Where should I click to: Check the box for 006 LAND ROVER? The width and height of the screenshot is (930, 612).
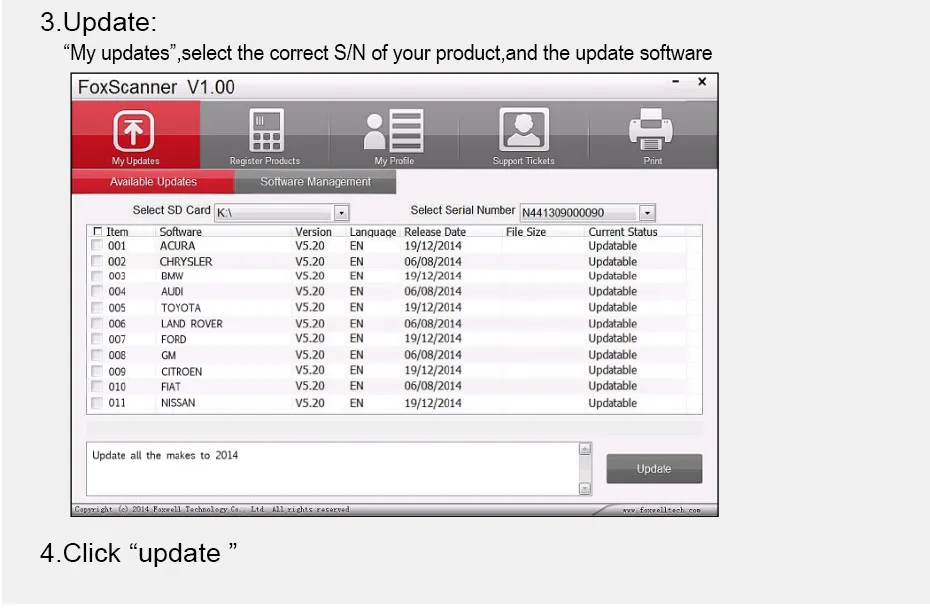[96, 323]
